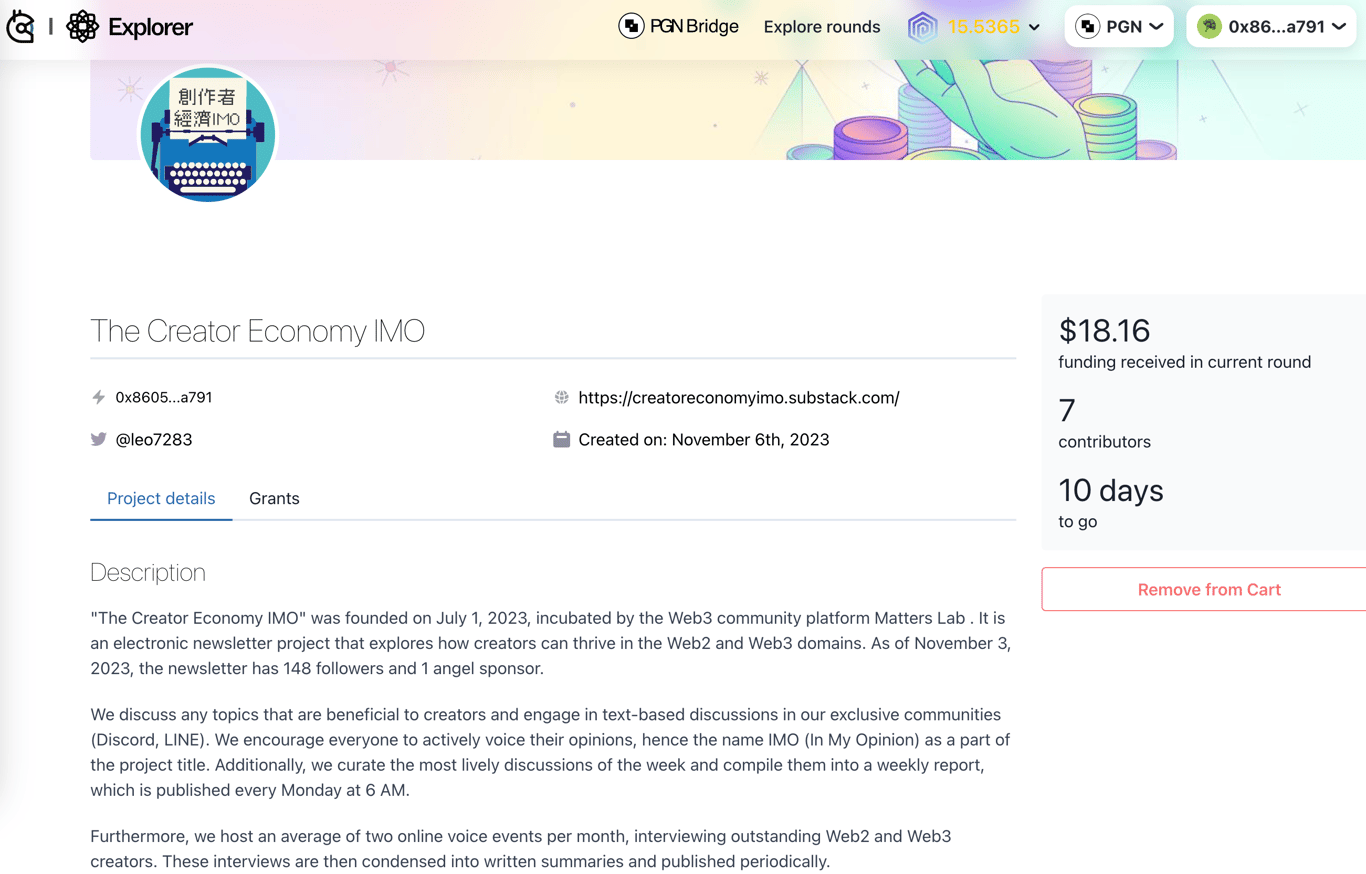Click the Twitter bird icon
The height and width of the screenshot is (874, 1366).
(98, 439)
